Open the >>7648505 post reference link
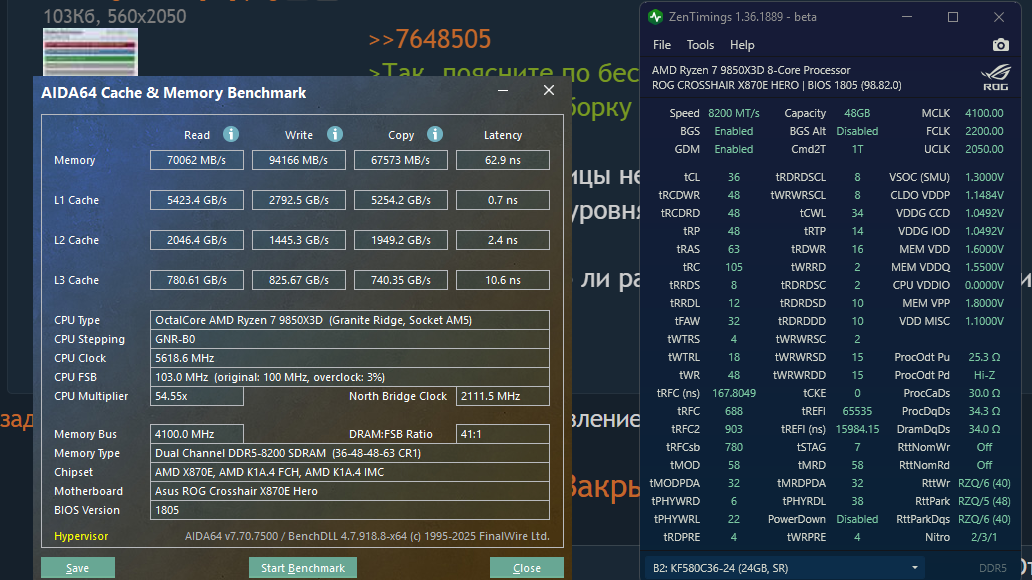 430,40
